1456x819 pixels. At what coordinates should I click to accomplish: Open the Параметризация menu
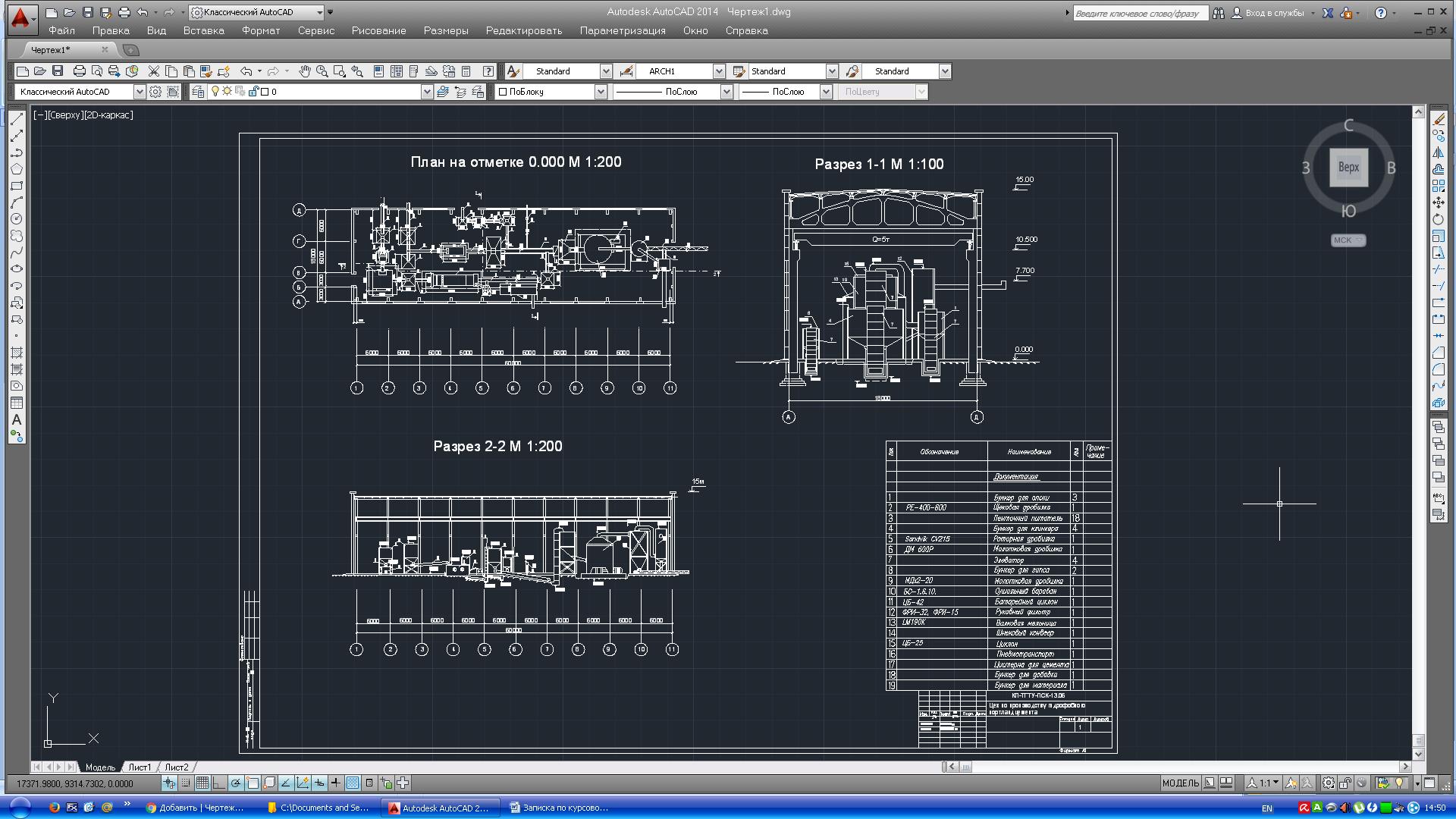(x=623, y=30)
